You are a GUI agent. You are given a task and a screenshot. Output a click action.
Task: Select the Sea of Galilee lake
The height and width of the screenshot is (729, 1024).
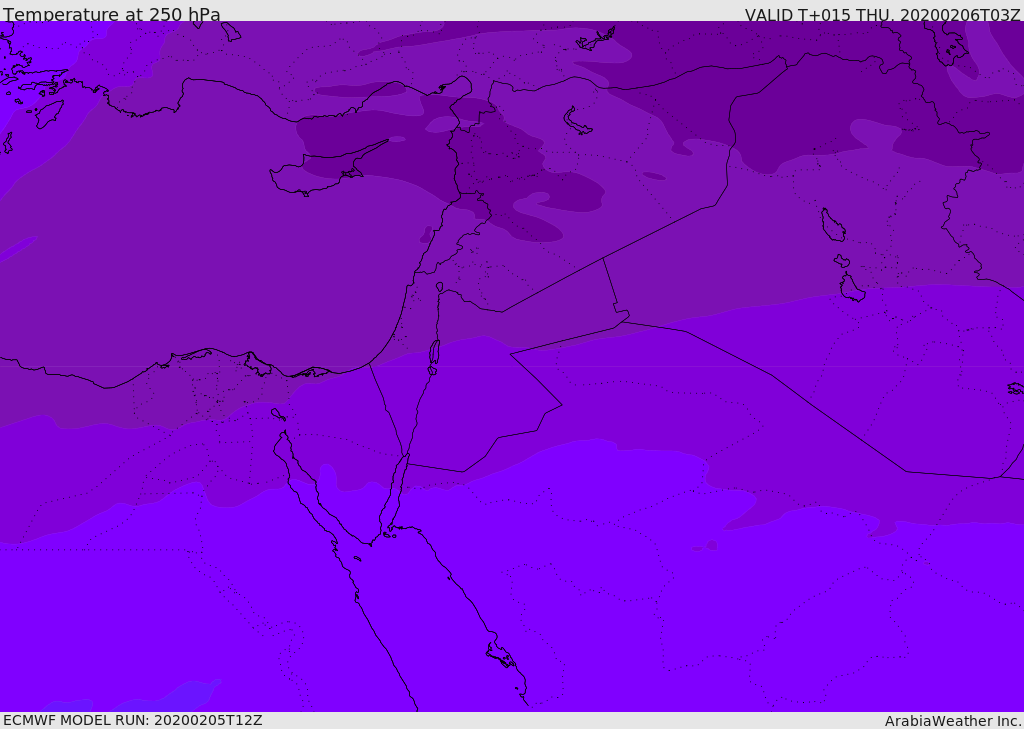pos(439,287)
